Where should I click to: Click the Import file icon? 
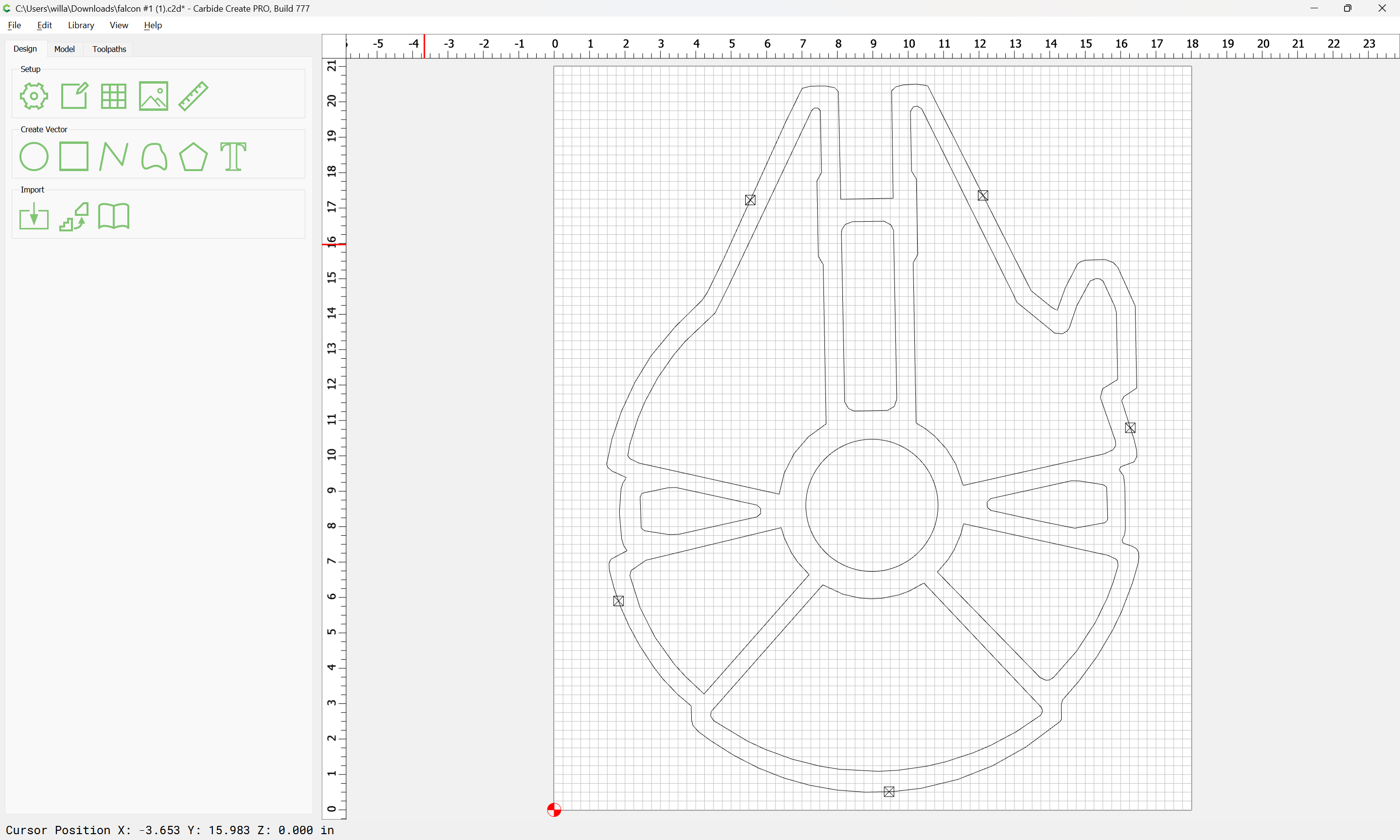point(34,216)
